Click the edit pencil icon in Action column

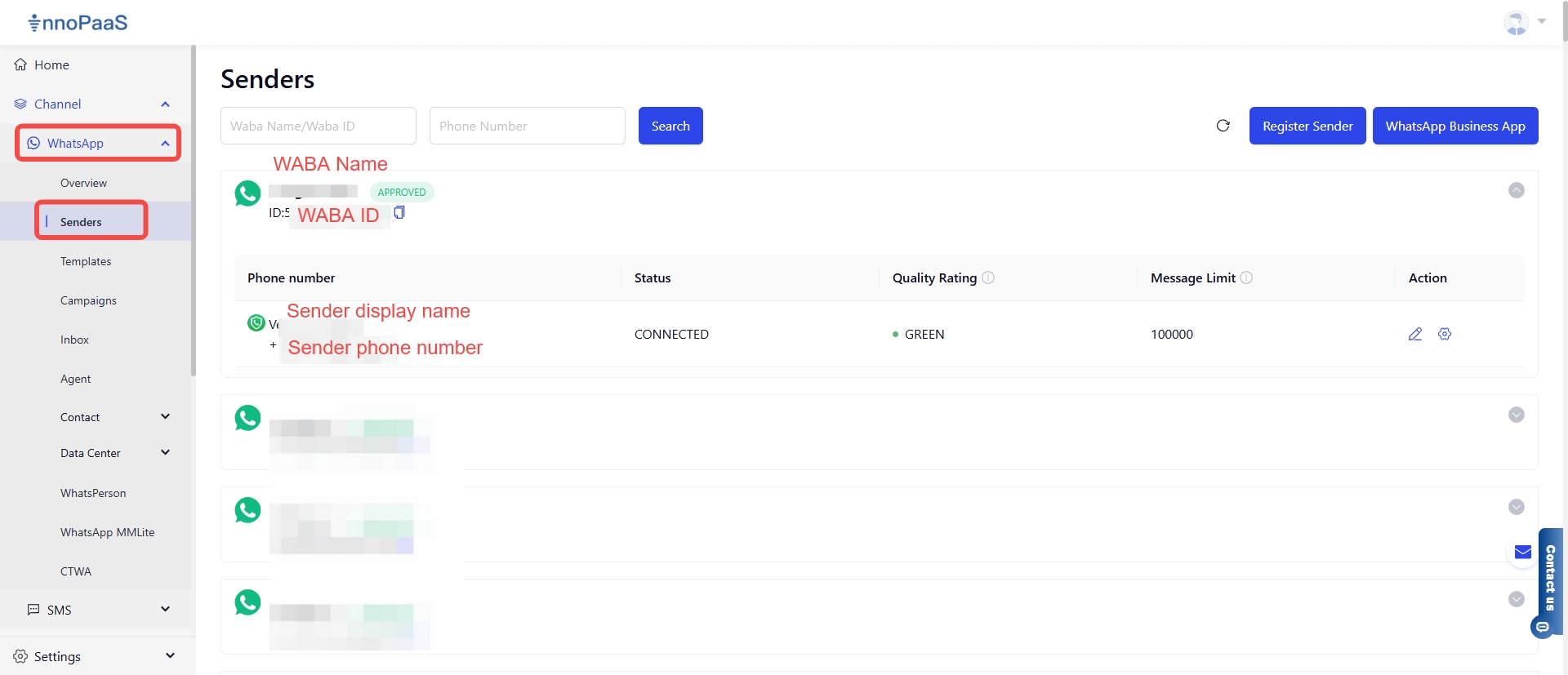click(x=1415, y=334)
